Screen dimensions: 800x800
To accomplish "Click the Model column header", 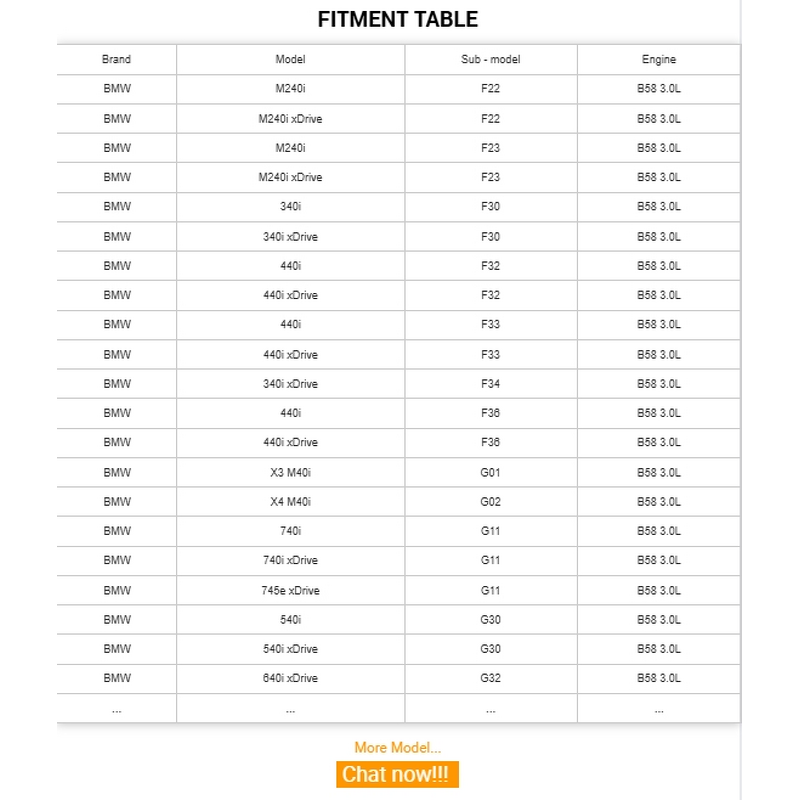I will (290, 60).
